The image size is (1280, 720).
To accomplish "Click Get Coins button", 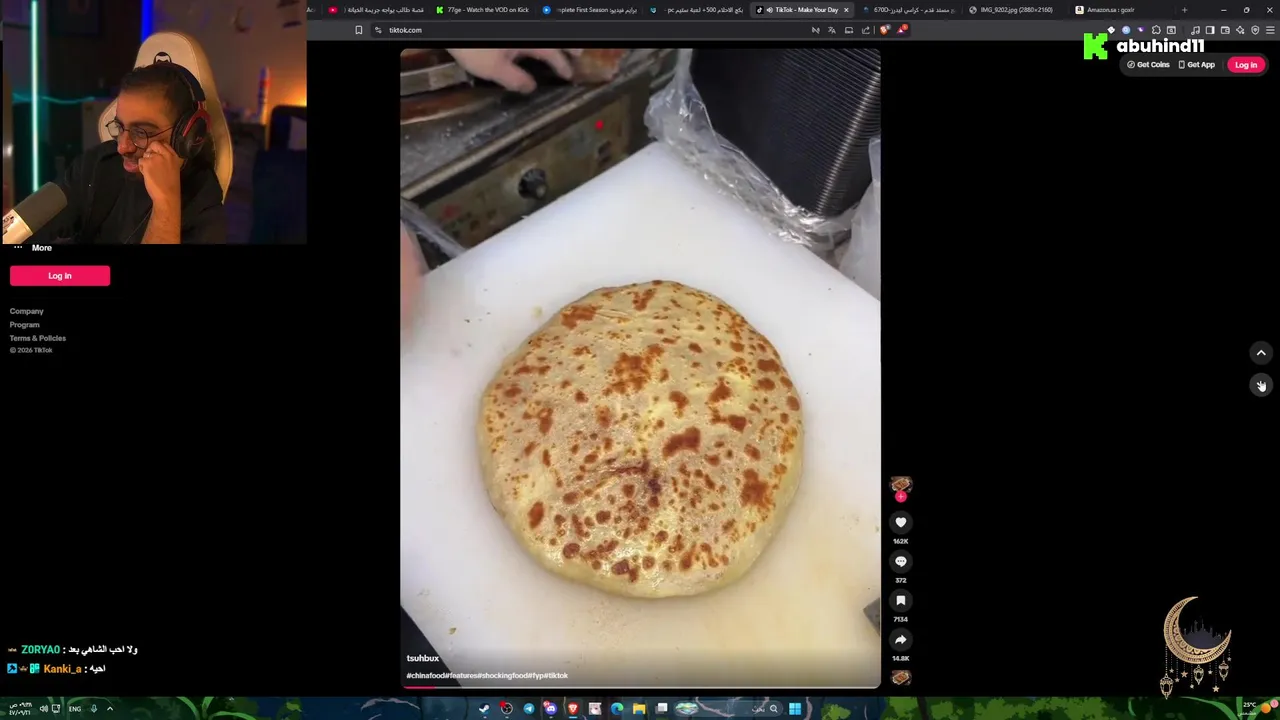I will [x=1148, y=65].
